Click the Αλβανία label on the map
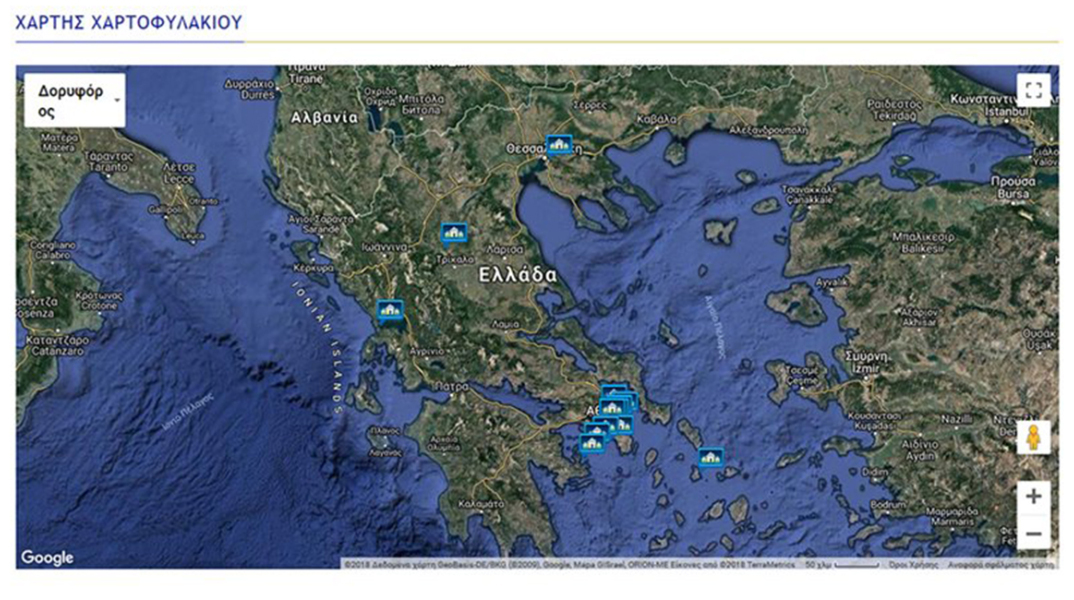Viewport: 1074px width, 600px height. (323, 117)
